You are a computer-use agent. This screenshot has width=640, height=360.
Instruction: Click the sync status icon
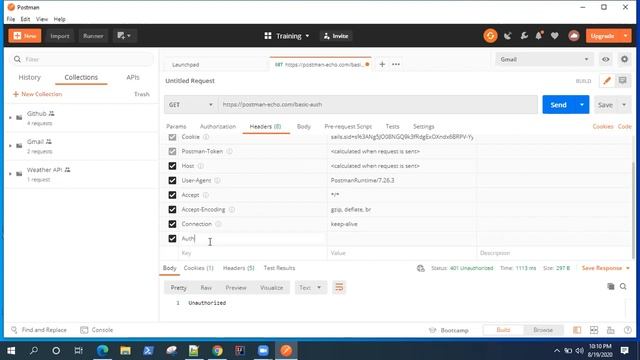pyautogui.click(x=490, y=36)
